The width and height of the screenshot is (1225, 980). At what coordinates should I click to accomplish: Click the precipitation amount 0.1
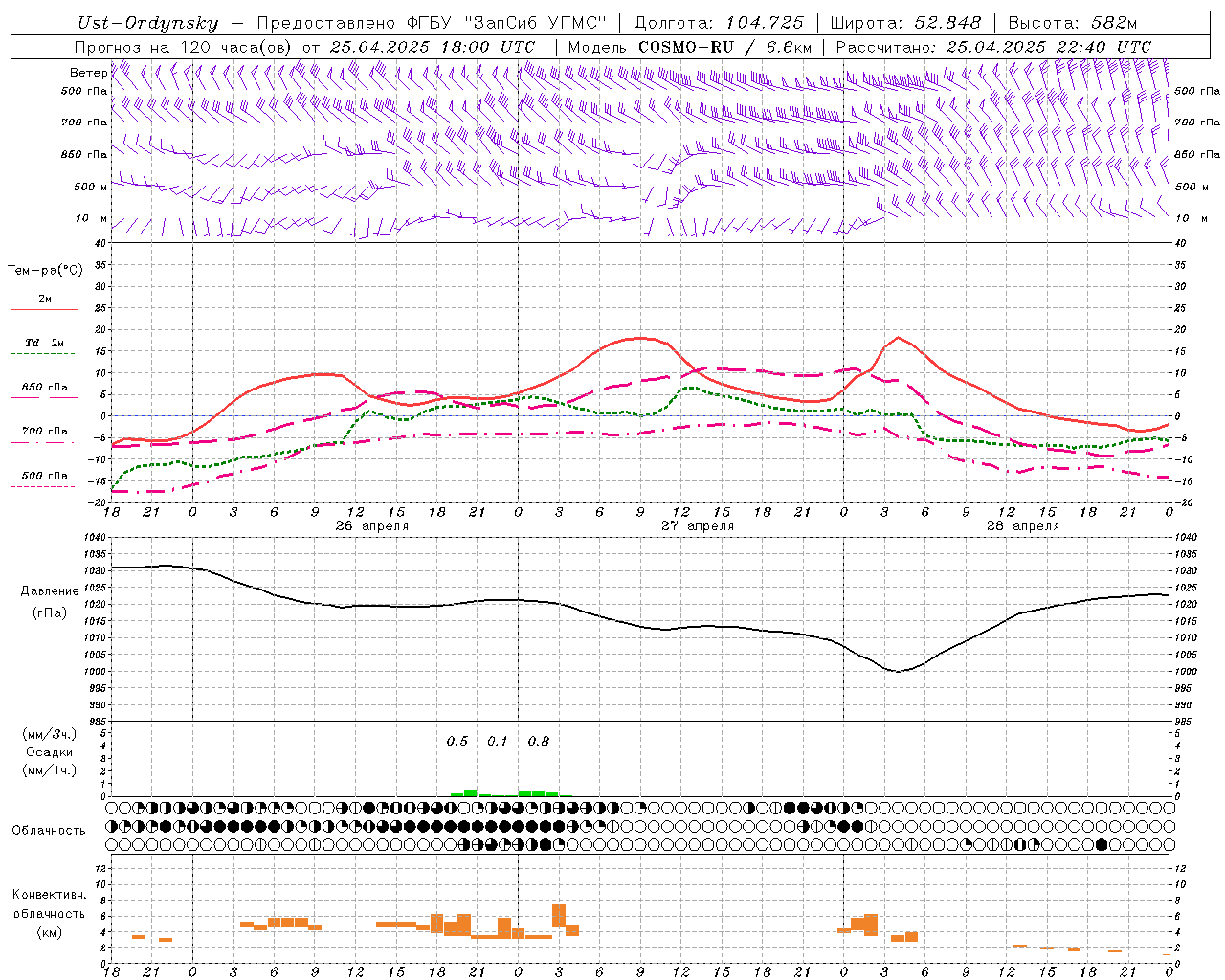[x=498, y=742]
